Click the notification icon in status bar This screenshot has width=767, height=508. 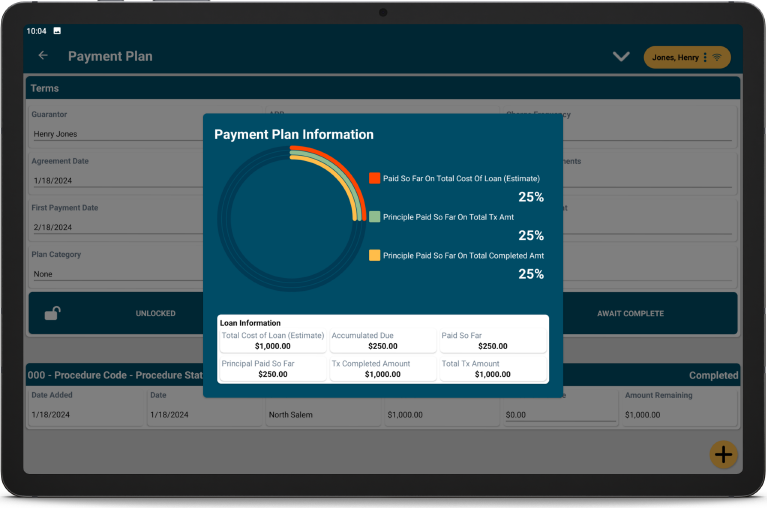(57, 31)
